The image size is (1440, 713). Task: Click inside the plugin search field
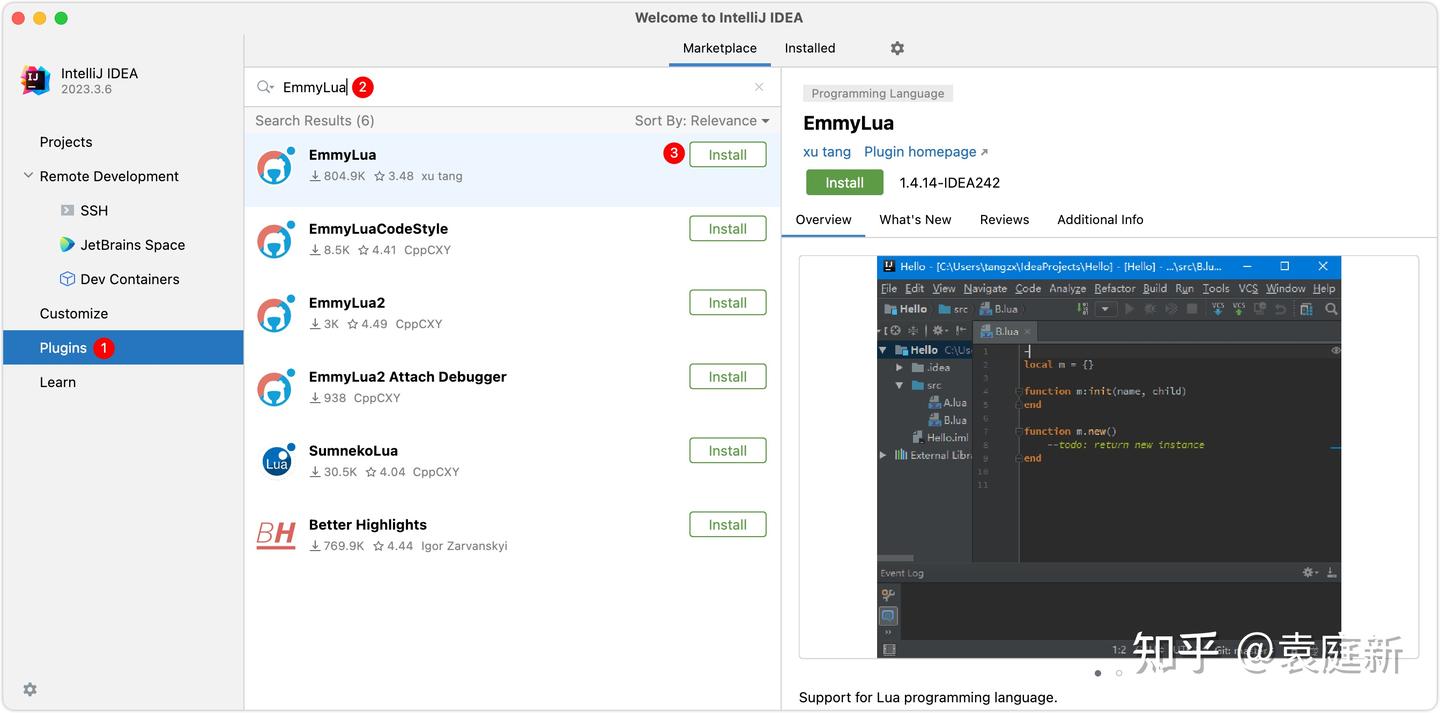click(x=511, y=87)
